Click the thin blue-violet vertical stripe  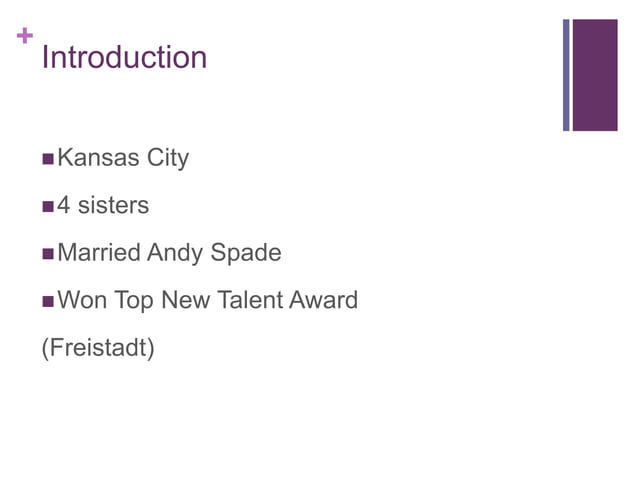566,75
